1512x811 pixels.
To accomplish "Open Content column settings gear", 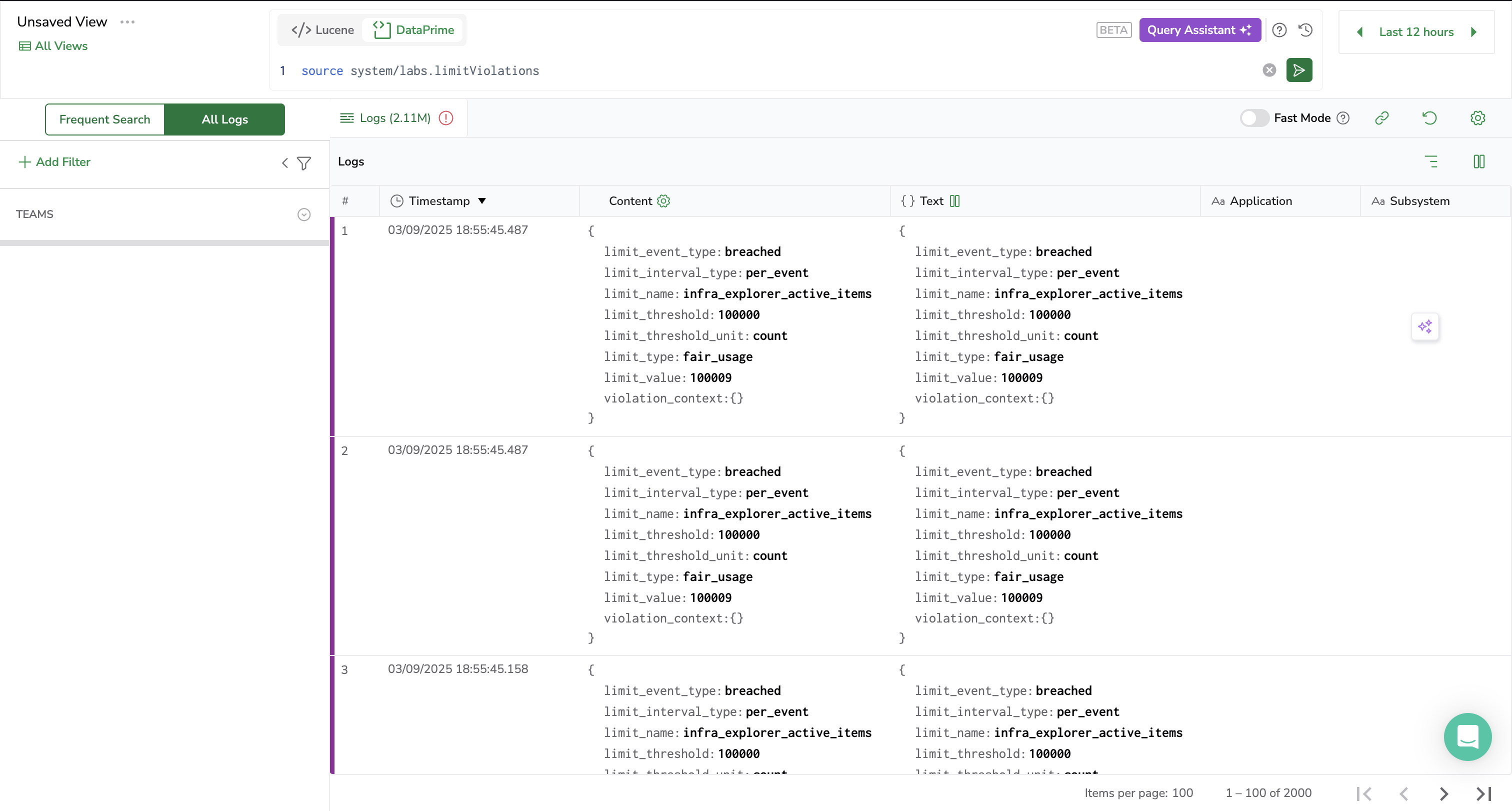I will tap(663, 200).
